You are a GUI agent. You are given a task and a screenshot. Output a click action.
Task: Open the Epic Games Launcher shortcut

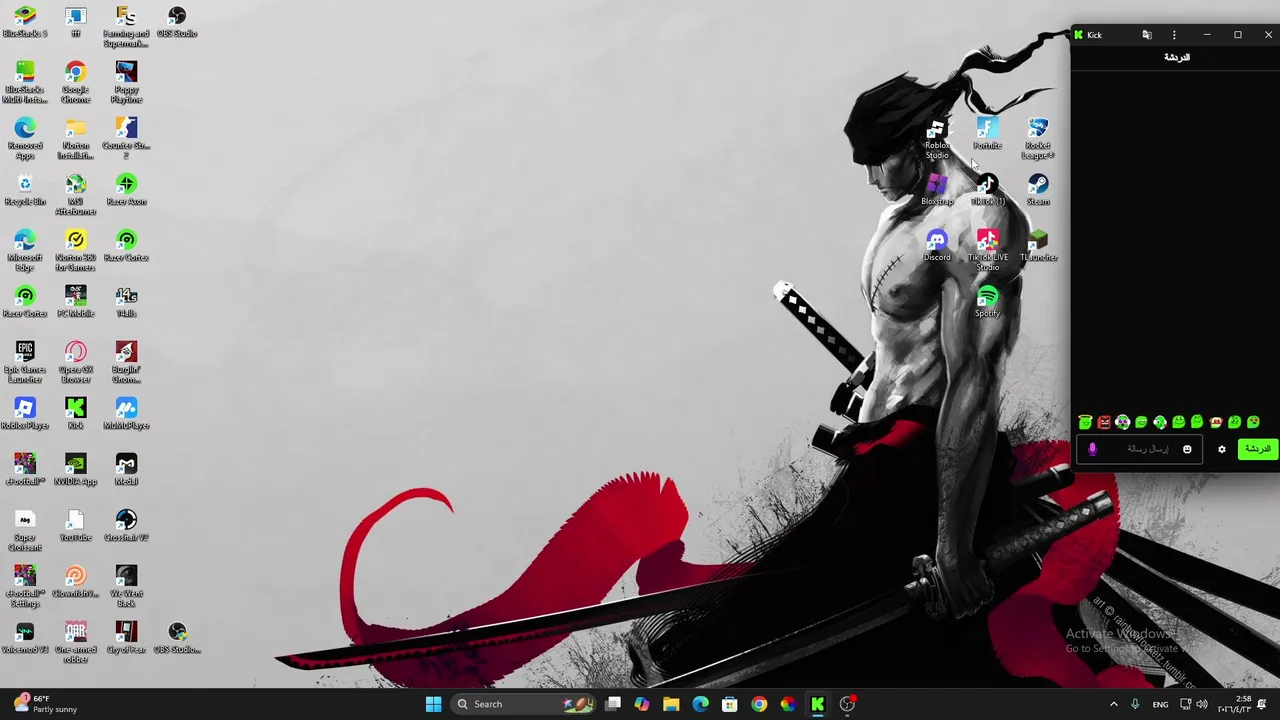pyautogui.click(x=25, y=362)
